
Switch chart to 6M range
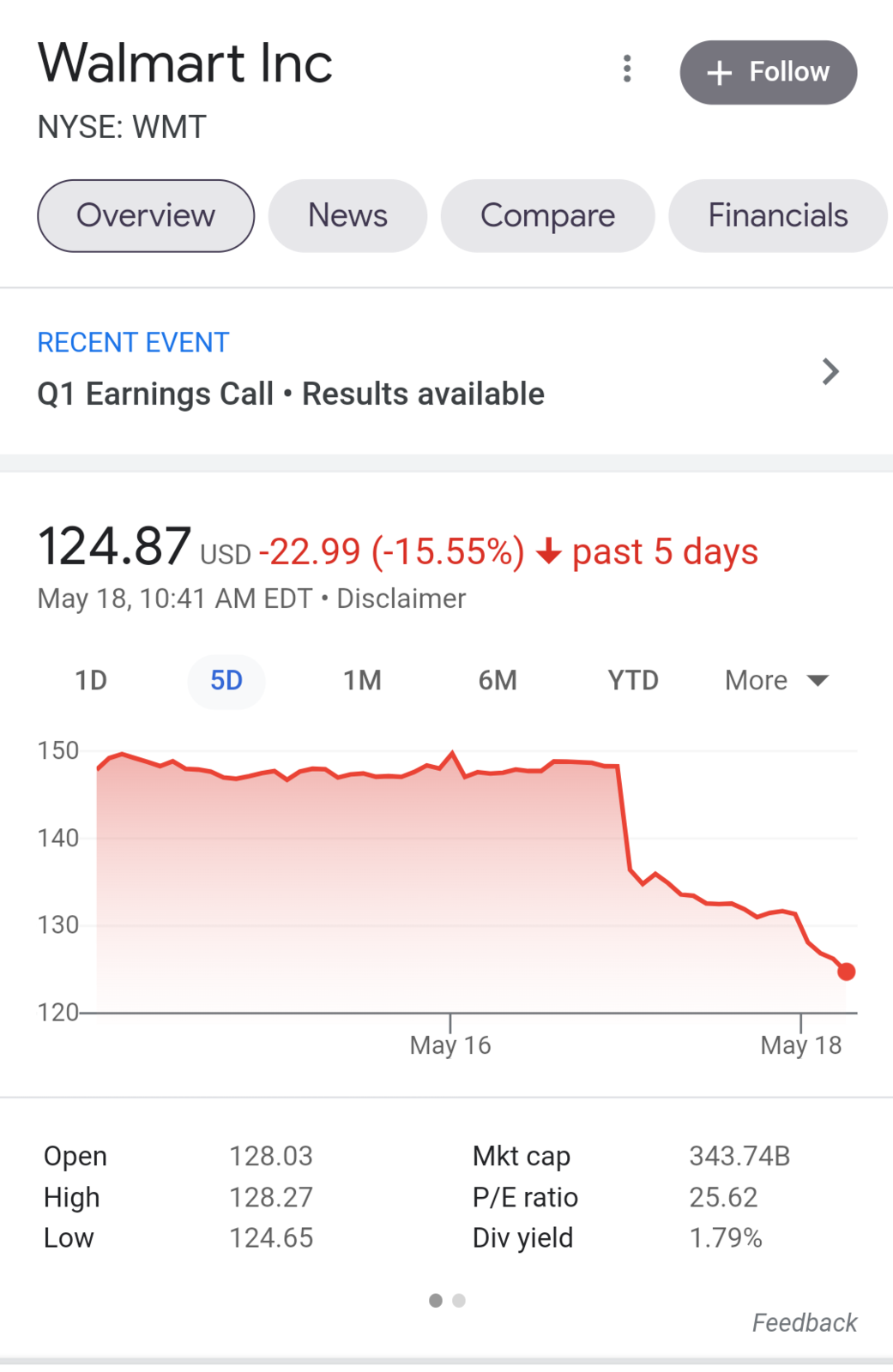(498, 681)
